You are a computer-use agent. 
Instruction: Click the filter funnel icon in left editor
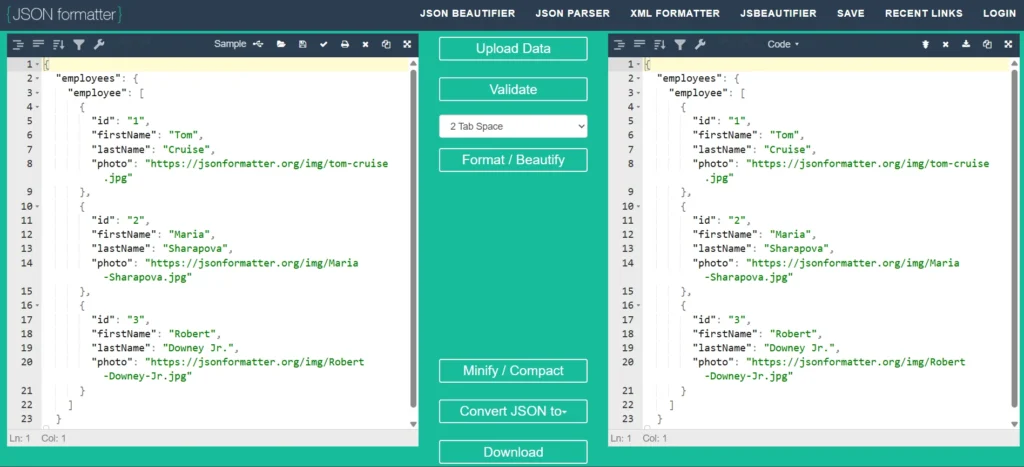point(79,44)
